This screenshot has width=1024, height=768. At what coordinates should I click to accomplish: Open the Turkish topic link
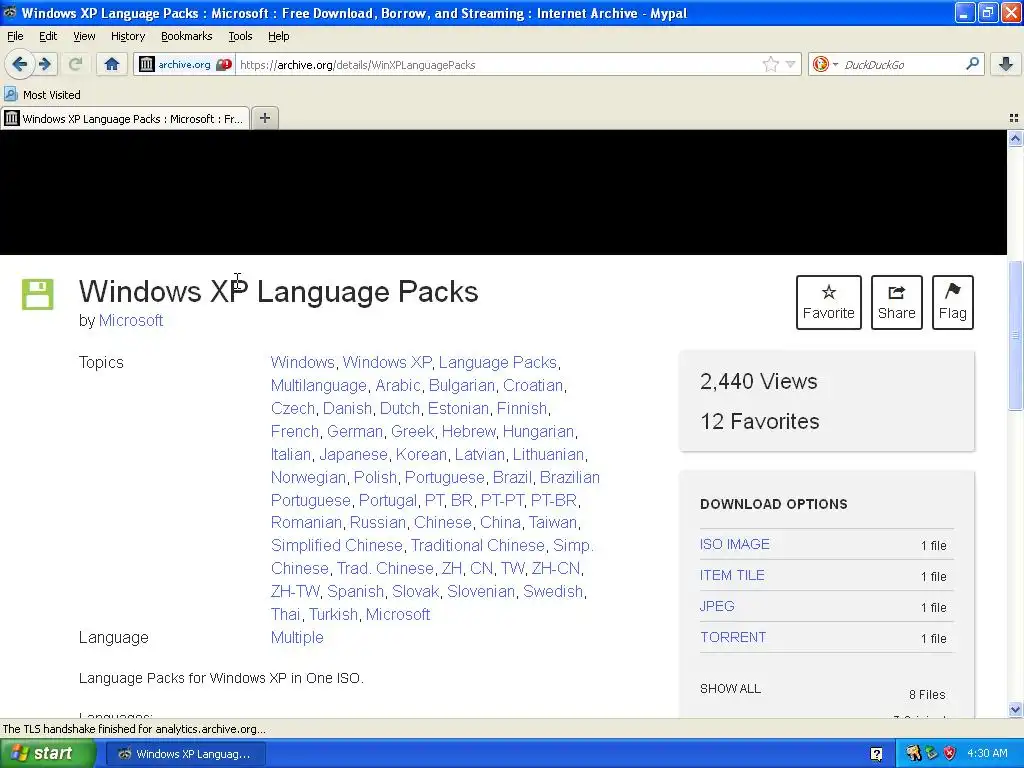(x=333, y=614)
